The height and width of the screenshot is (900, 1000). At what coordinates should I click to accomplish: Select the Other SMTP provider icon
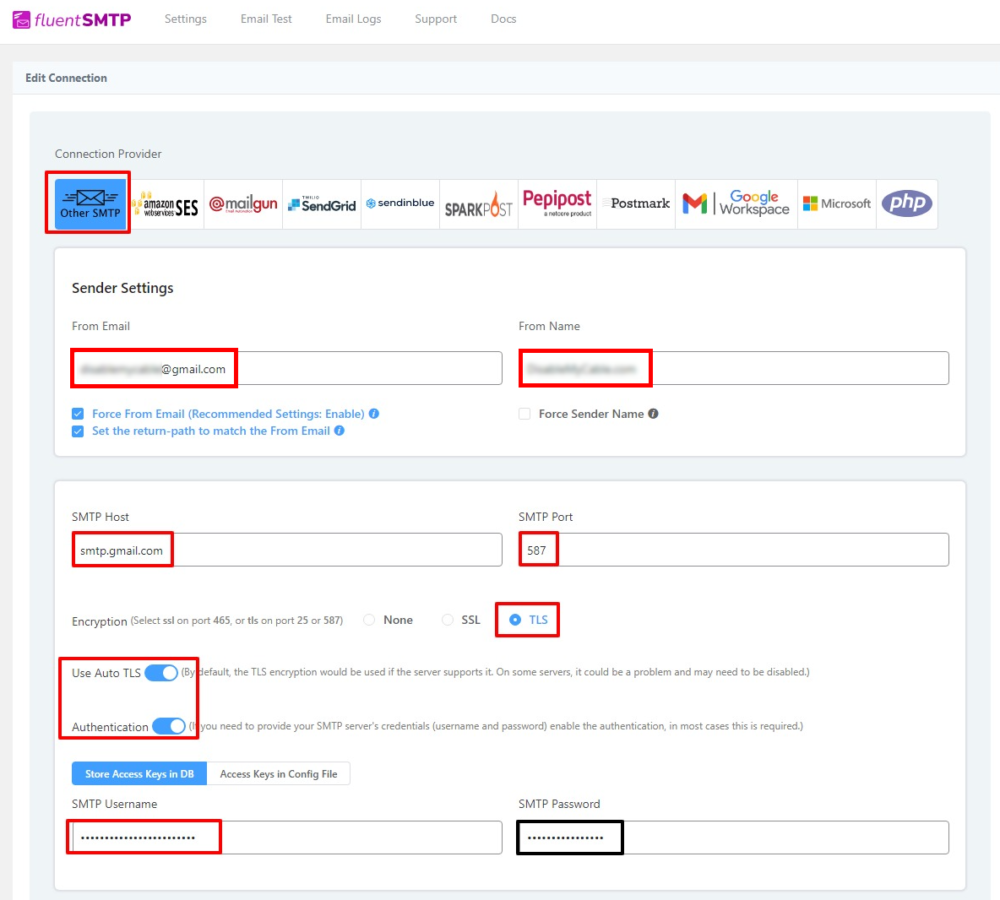coord(87,203)
